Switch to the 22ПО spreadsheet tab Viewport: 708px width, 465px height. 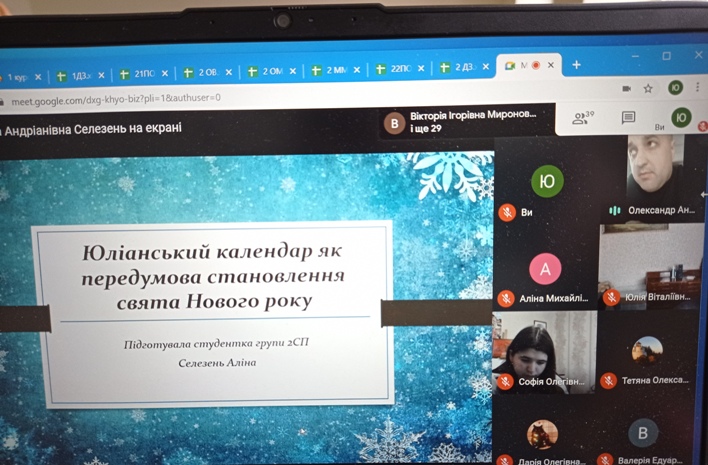click(x=401, y=69)
